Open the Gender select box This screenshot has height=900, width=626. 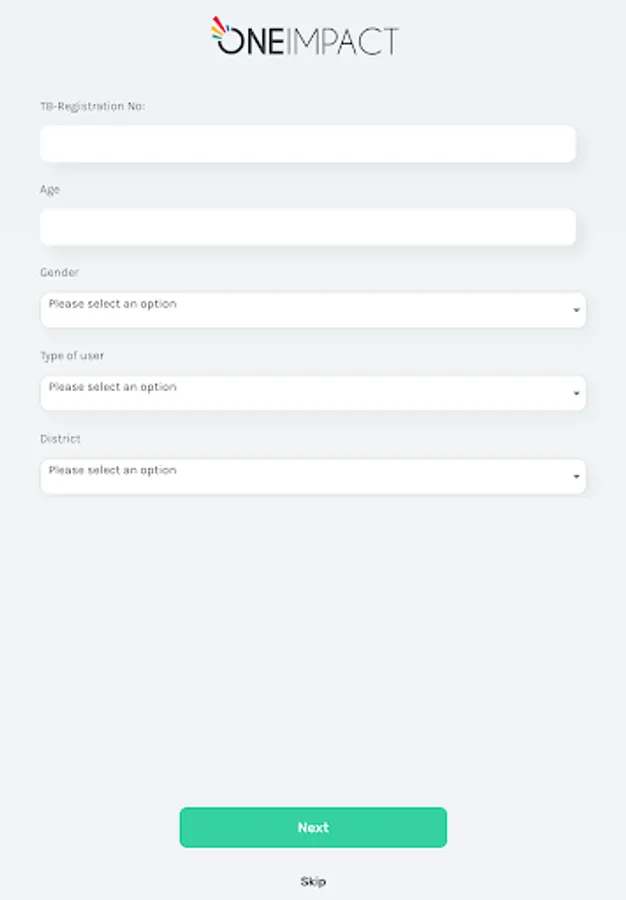[312, 310]
